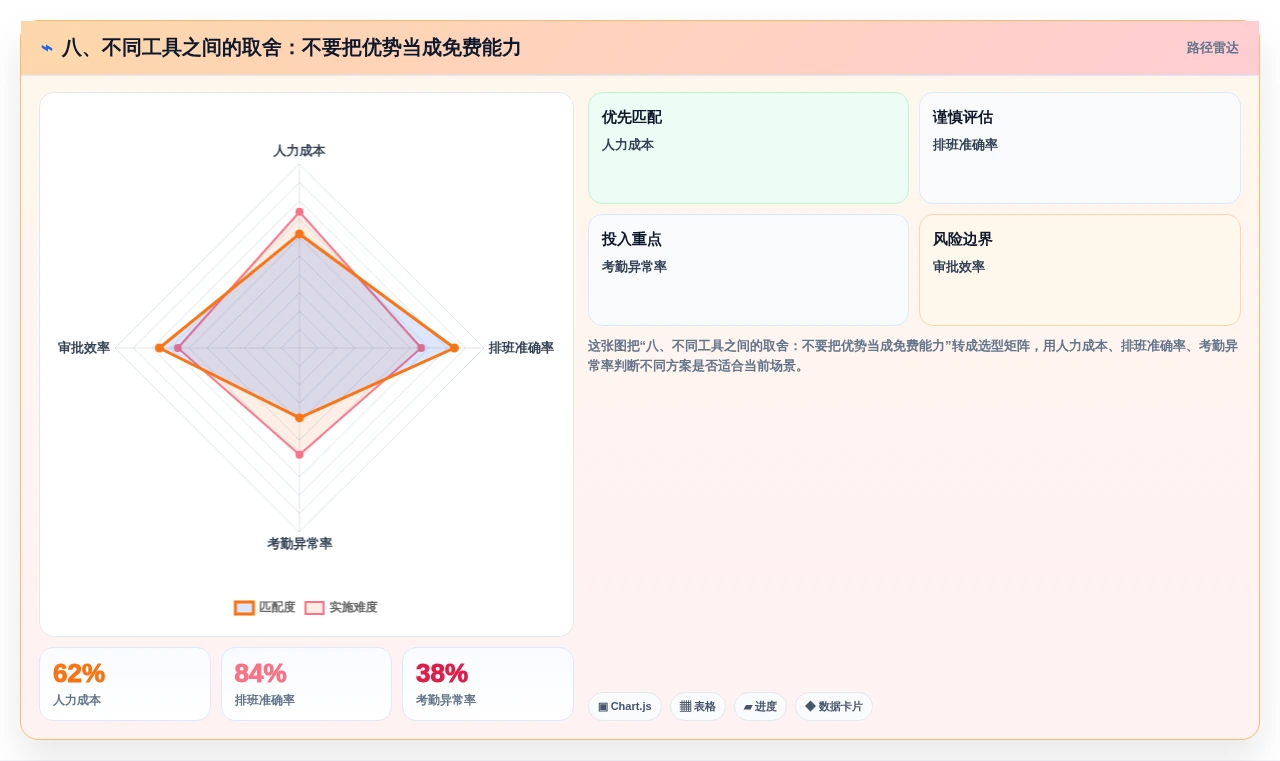Click the 62% 人力成本 stat card
This screenshot has width=1280, height=761.
125,684
